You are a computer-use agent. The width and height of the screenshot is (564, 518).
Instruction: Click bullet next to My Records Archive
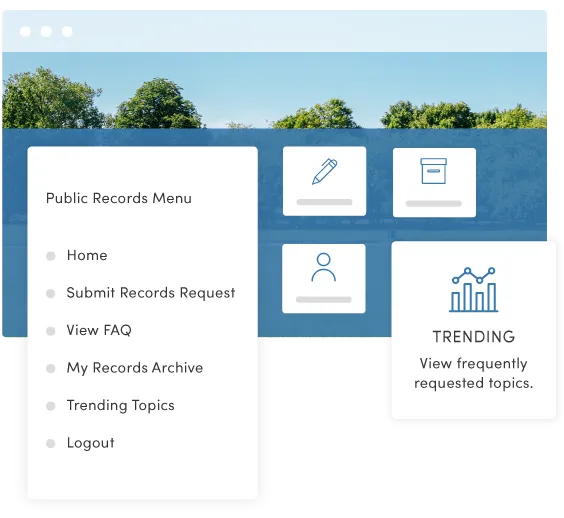pos(51,368)
